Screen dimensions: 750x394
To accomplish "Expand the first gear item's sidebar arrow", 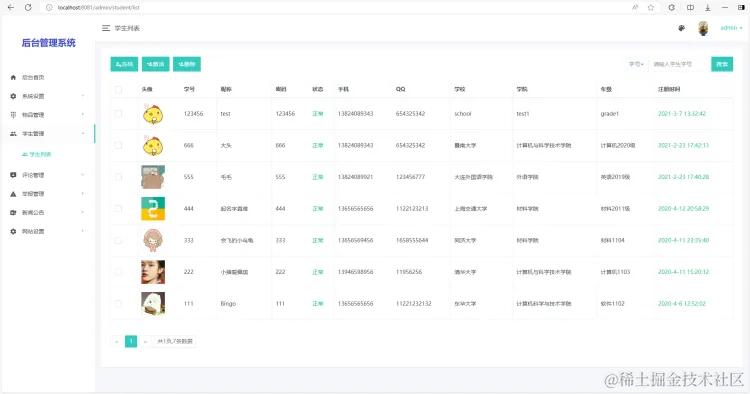I will (83, 96).
